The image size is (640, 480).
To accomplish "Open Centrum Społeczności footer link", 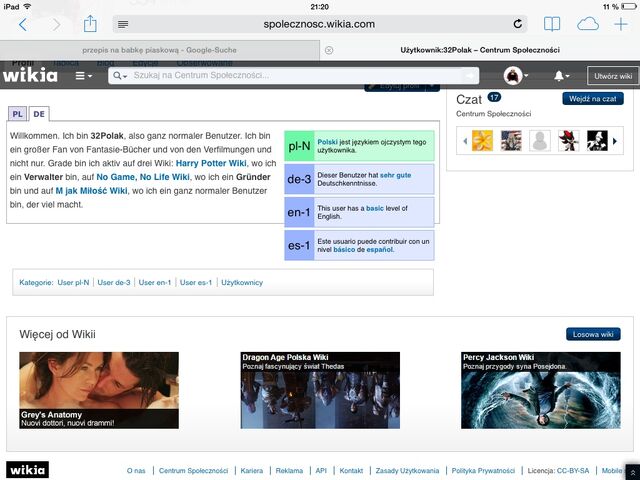I will coord(193,471).
